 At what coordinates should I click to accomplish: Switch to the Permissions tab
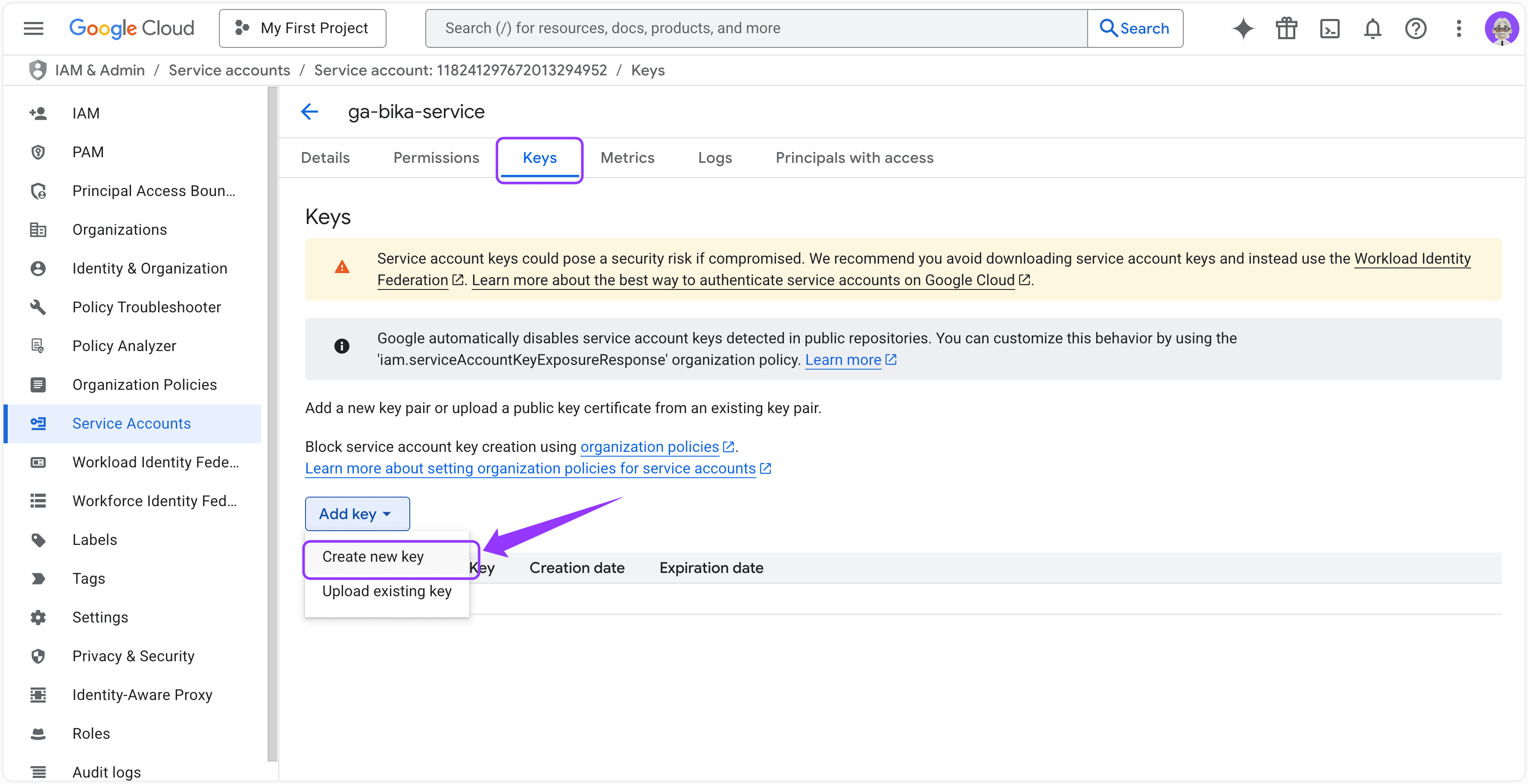pyautogui.click(x=436, y=158)
